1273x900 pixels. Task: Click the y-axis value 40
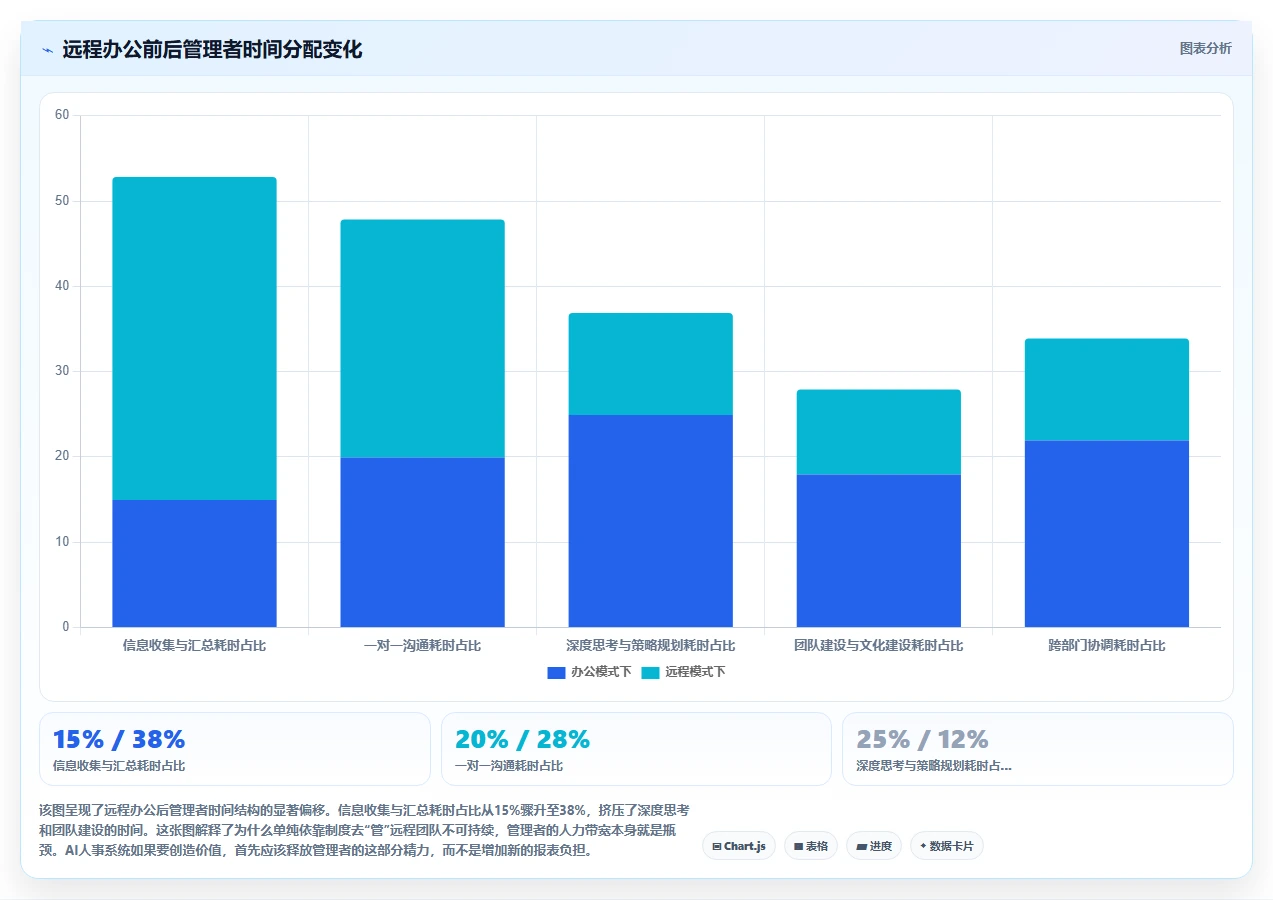(x=62, y=286)
